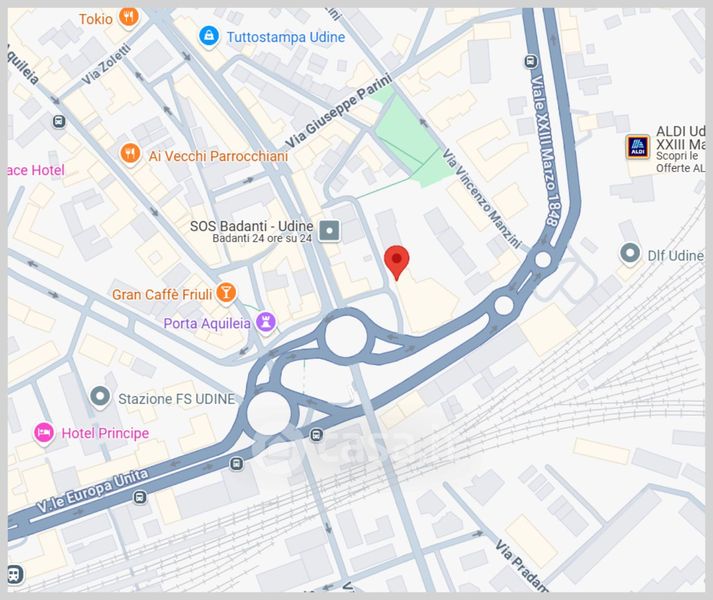Open the Tokio restaurant icon

click(x=129, y=18)
